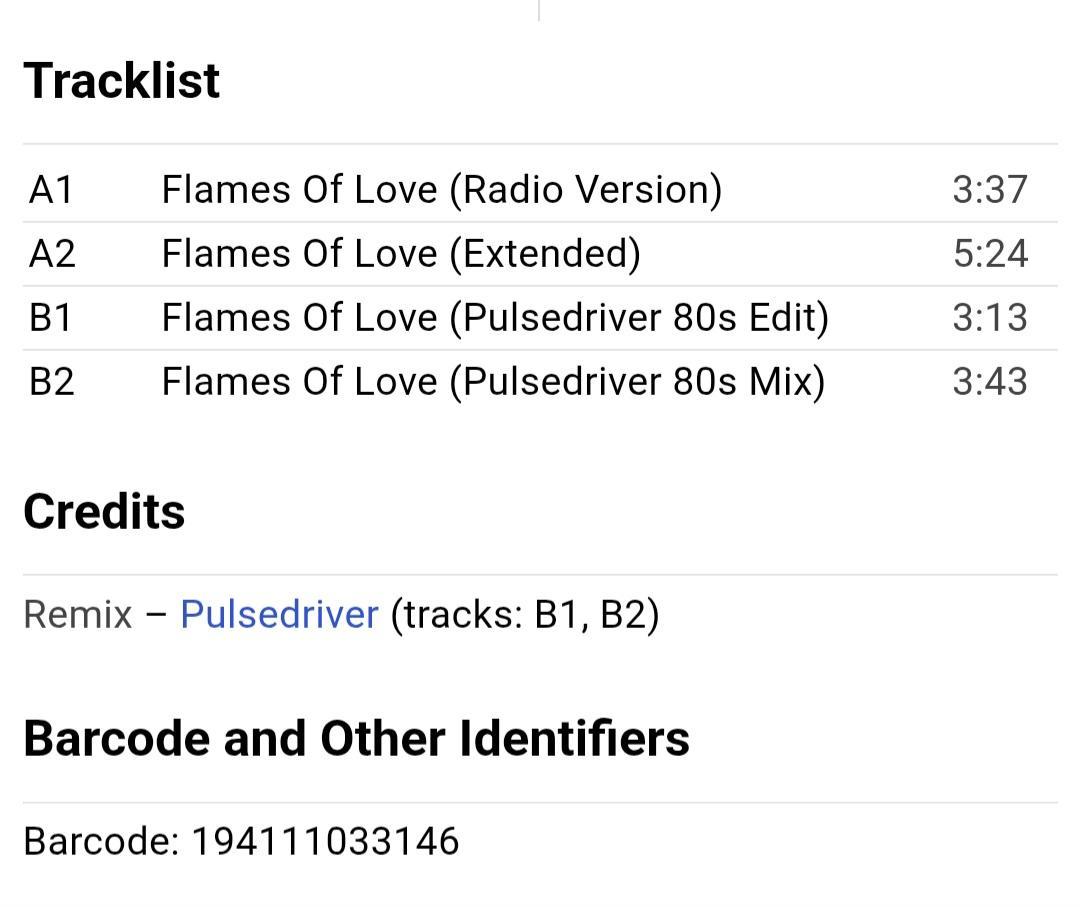Image resolution: width=1080 pixels, height=907 pixels.
Task: Select the Pulsedriver 80s Mix track title
Action: [x=493, y=381]
